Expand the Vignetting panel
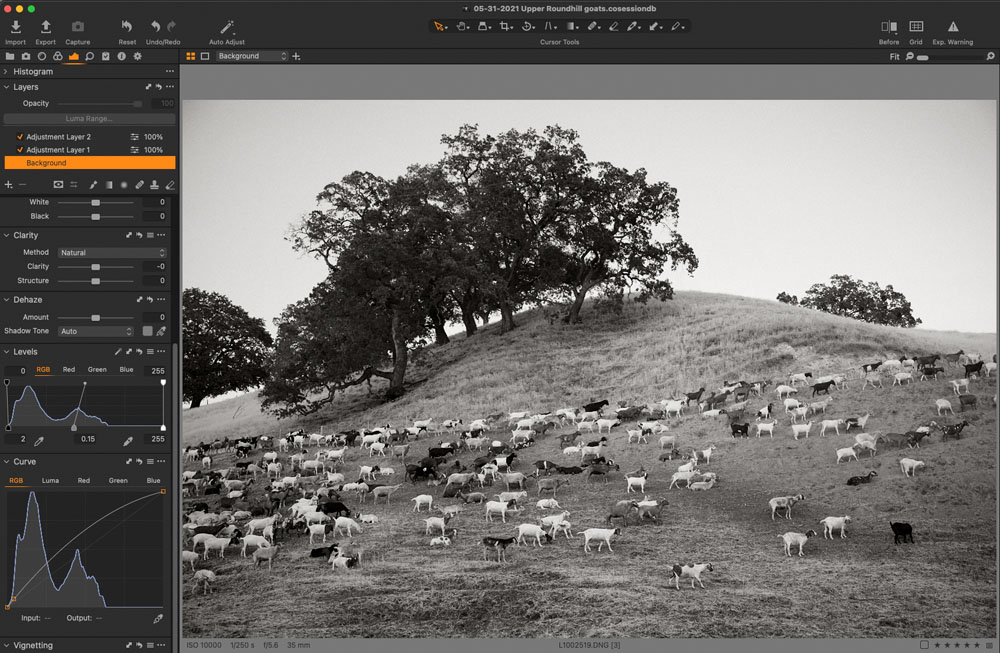Screen dimensions: 1000x653 click(x=6, y=645)
